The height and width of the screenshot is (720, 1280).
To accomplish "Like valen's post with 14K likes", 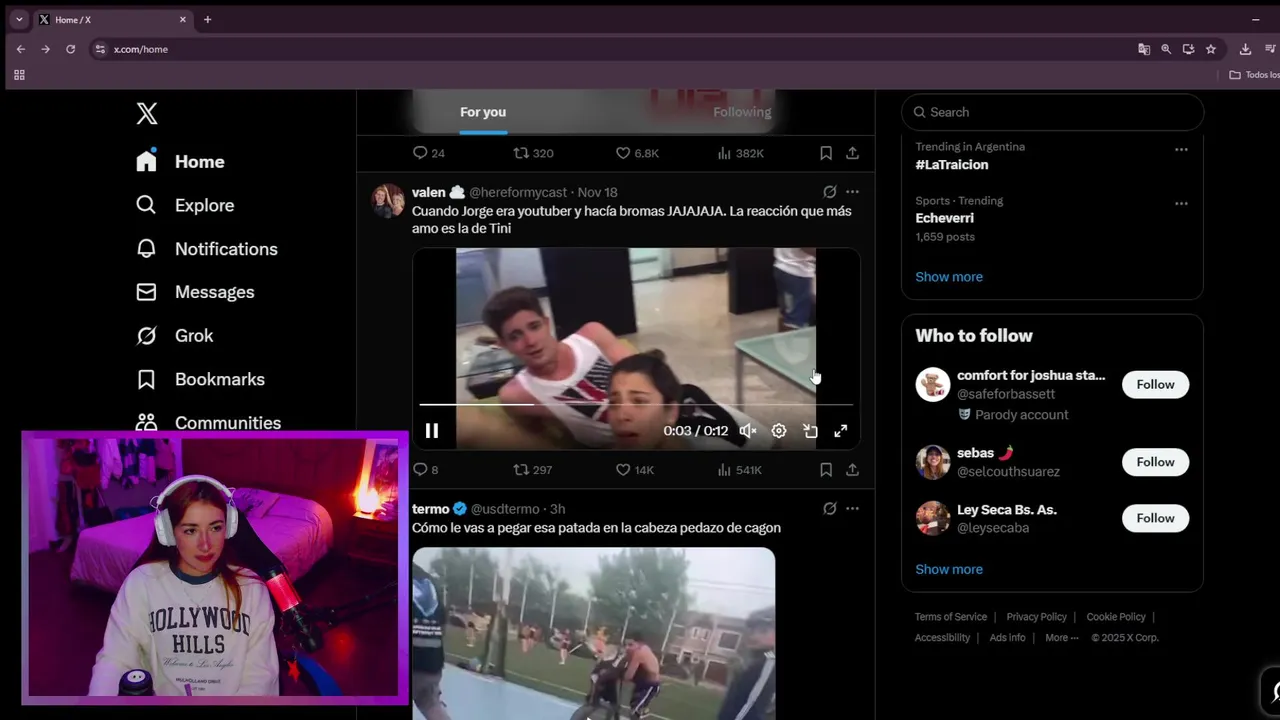I will tap(634, 469).
